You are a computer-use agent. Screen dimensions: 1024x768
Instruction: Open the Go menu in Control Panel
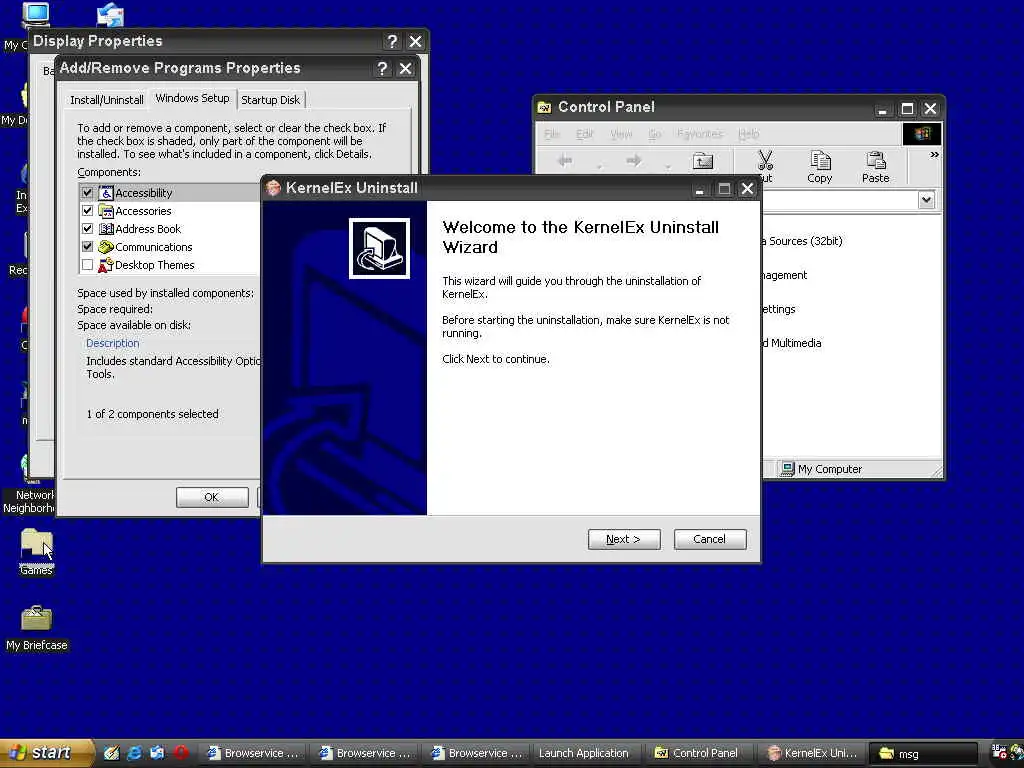(655, 134)
